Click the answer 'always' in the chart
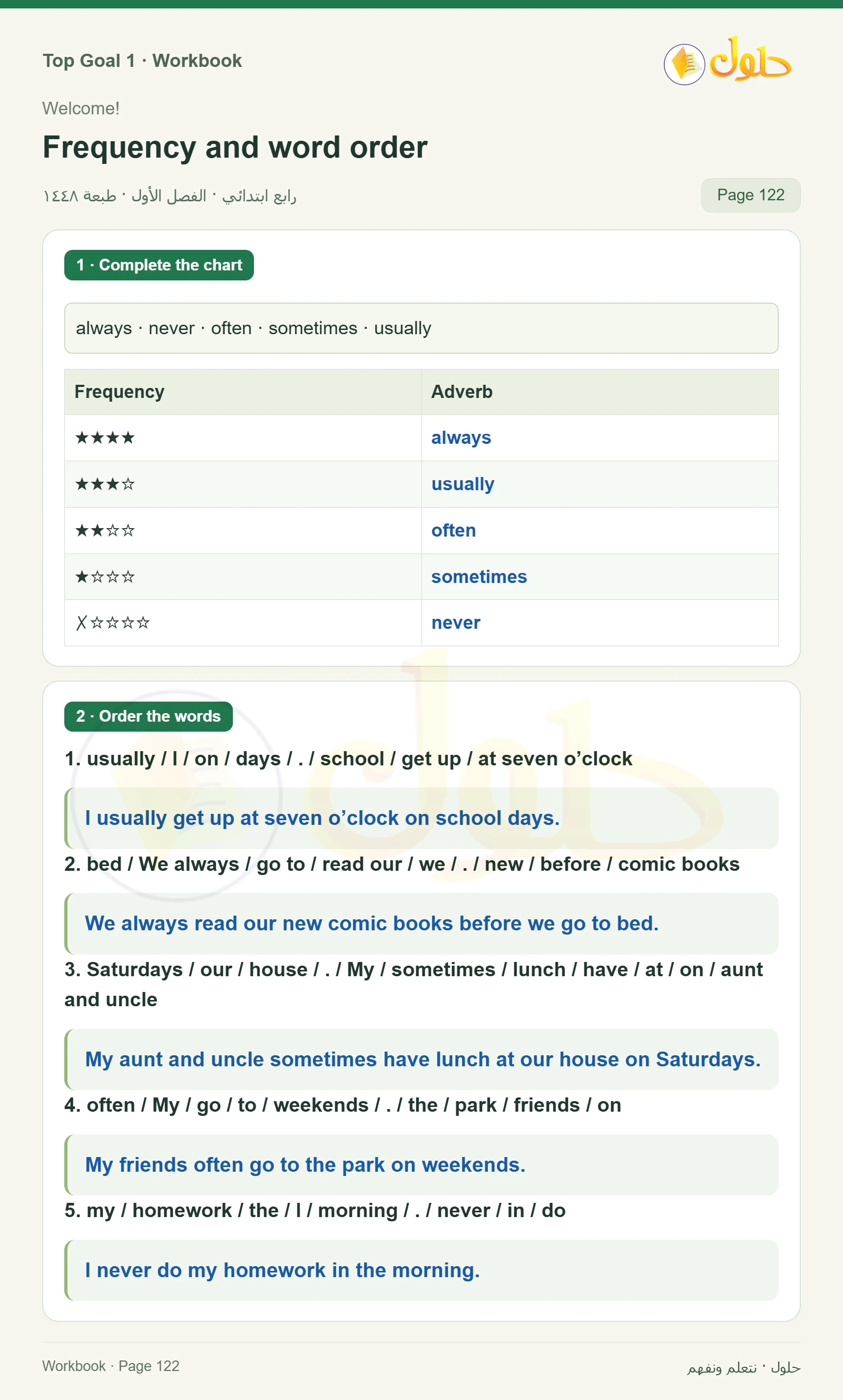 point(460,437)
